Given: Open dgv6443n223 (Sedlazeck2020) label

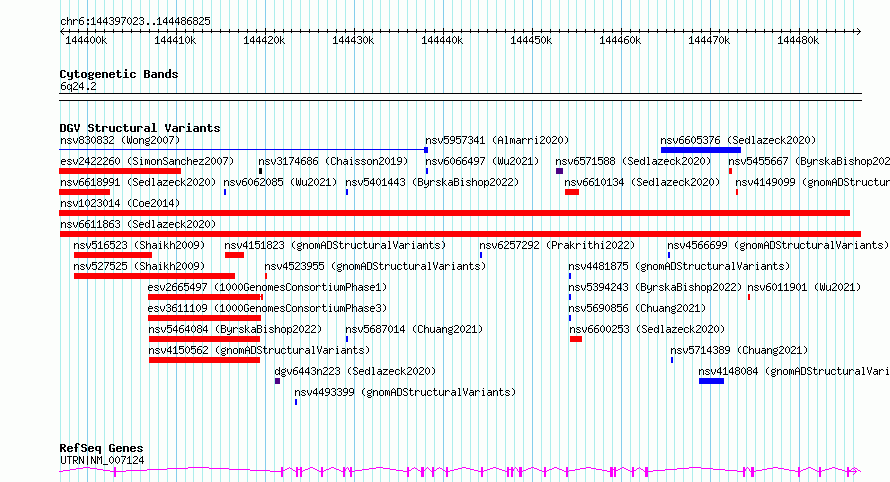Looking at the screenshot, I should [355, 371].
